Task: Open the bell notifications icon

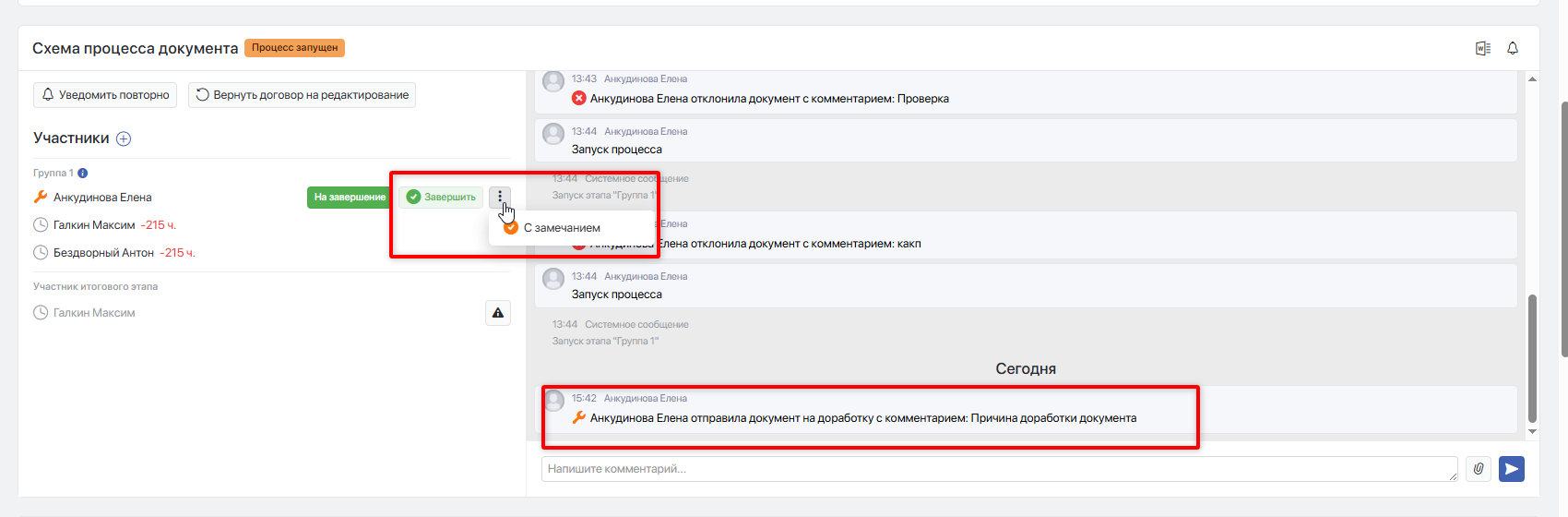Action: [x=1513, y=48]
